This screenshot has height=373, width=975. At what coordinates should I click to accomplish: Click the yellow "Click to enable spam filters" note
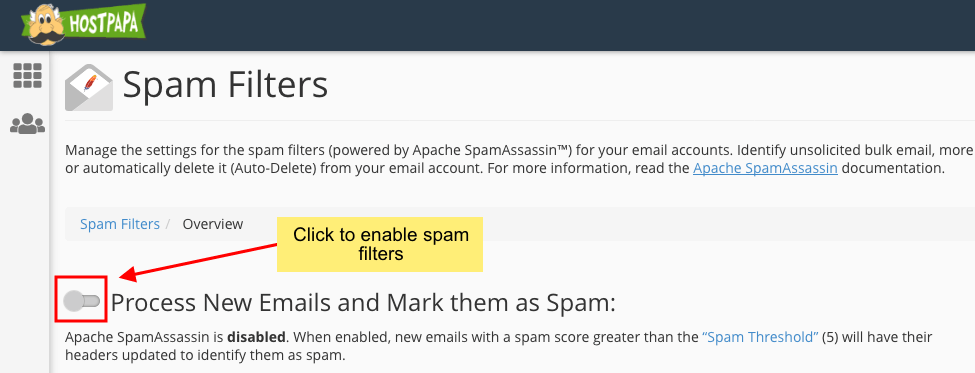(380, 244)
